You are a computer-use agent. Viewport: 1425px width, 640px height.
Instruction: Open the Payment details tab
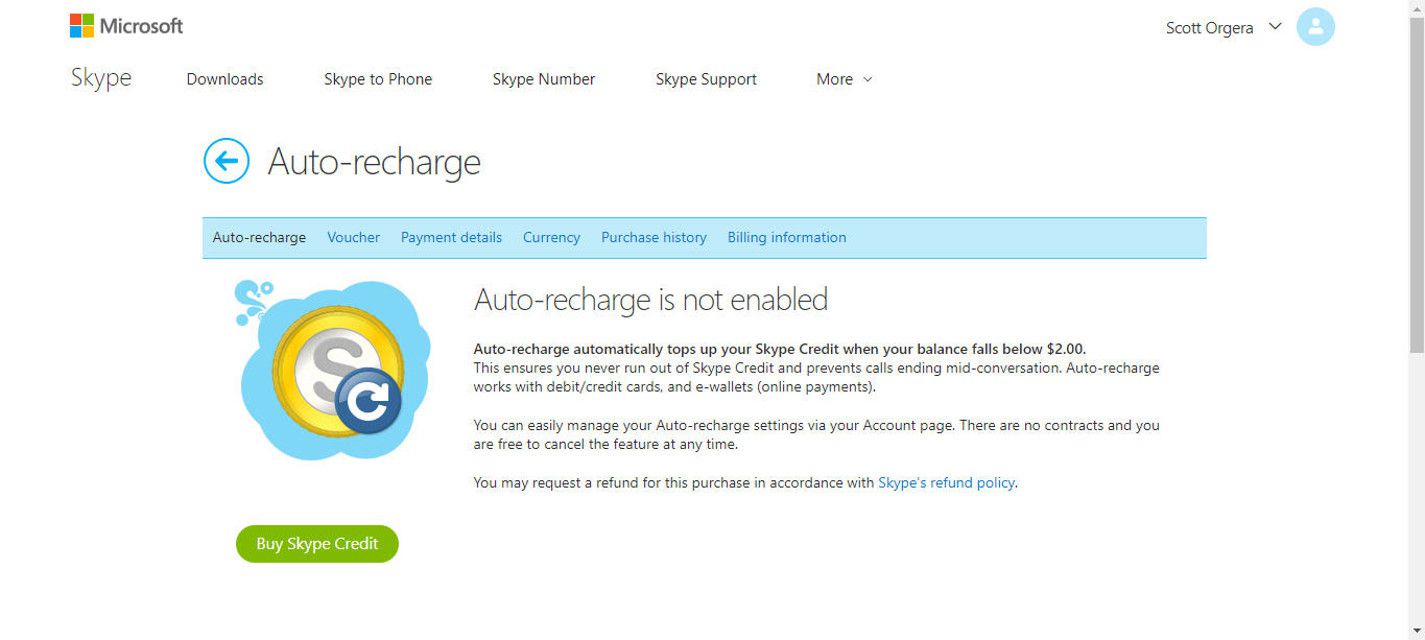[451, 238]
